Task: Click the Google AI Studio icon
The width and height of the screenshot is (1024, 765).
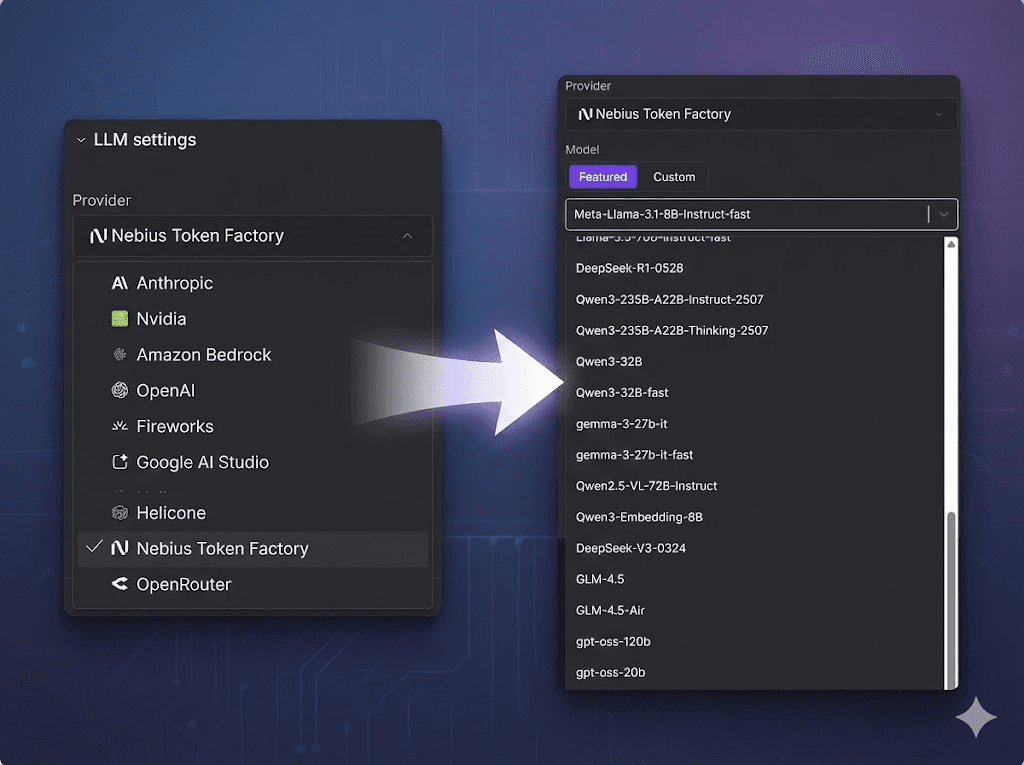Action: pyautogui.click(x=120, y=462)
